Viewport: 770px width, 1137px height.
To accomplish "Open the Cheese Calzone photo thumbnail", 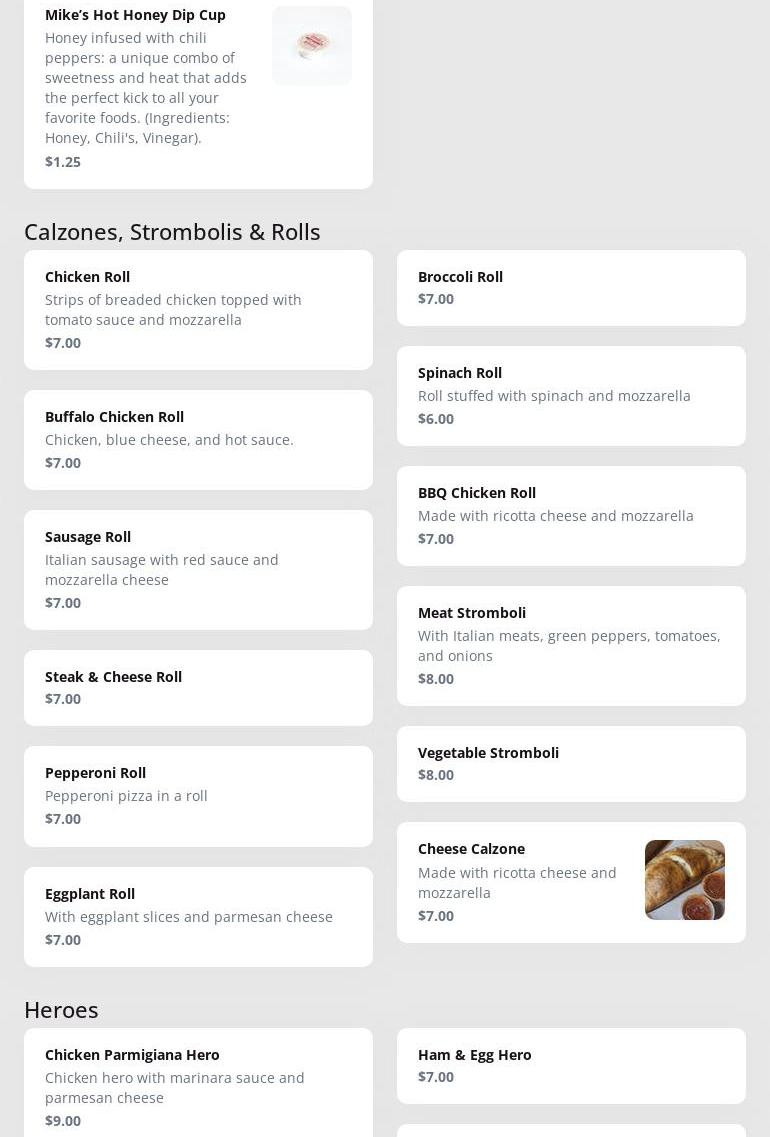I will pyautogui.click(x=684, y=880).
